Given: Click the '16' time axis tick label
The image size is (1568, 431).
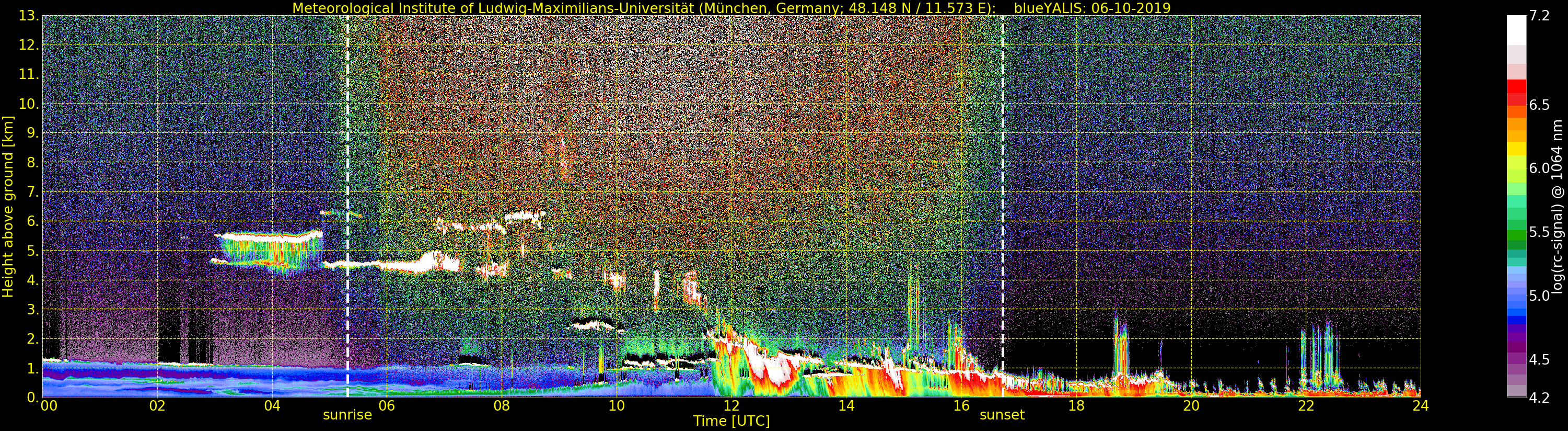Looking at the screenshot, I should tap(961, 406).
